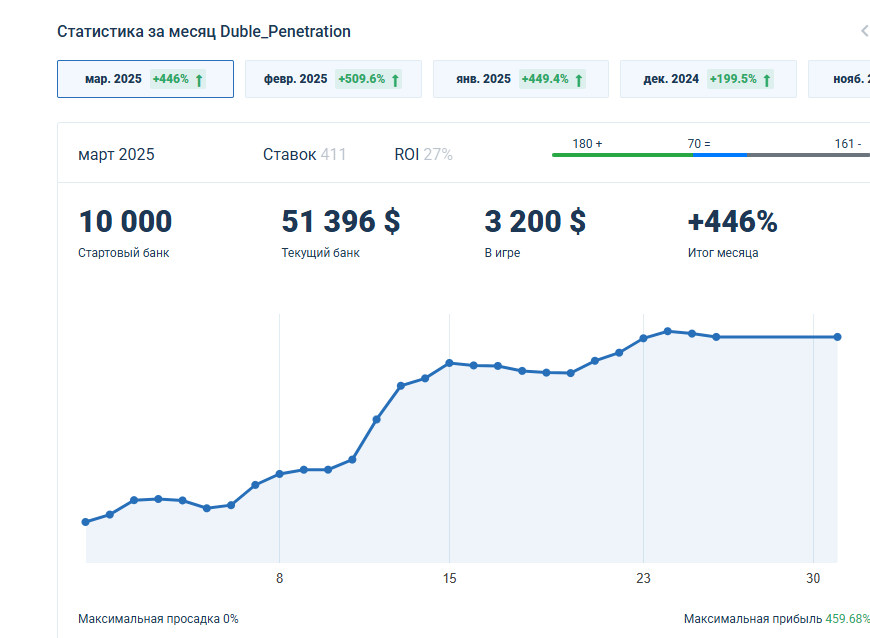Image resolution: width=870 pixels, height=638 pixels.
Task: Click the last data point on the chart
Action: point(837,337)
